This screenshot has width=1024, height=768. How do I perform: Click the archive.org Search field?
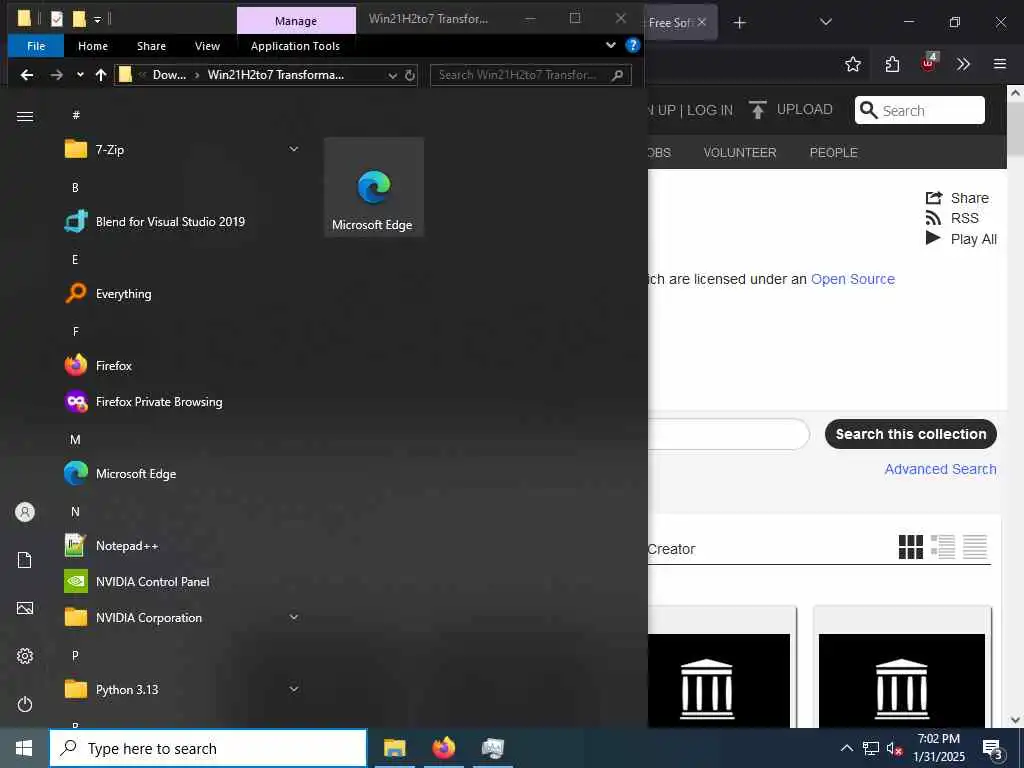point(920,110)
